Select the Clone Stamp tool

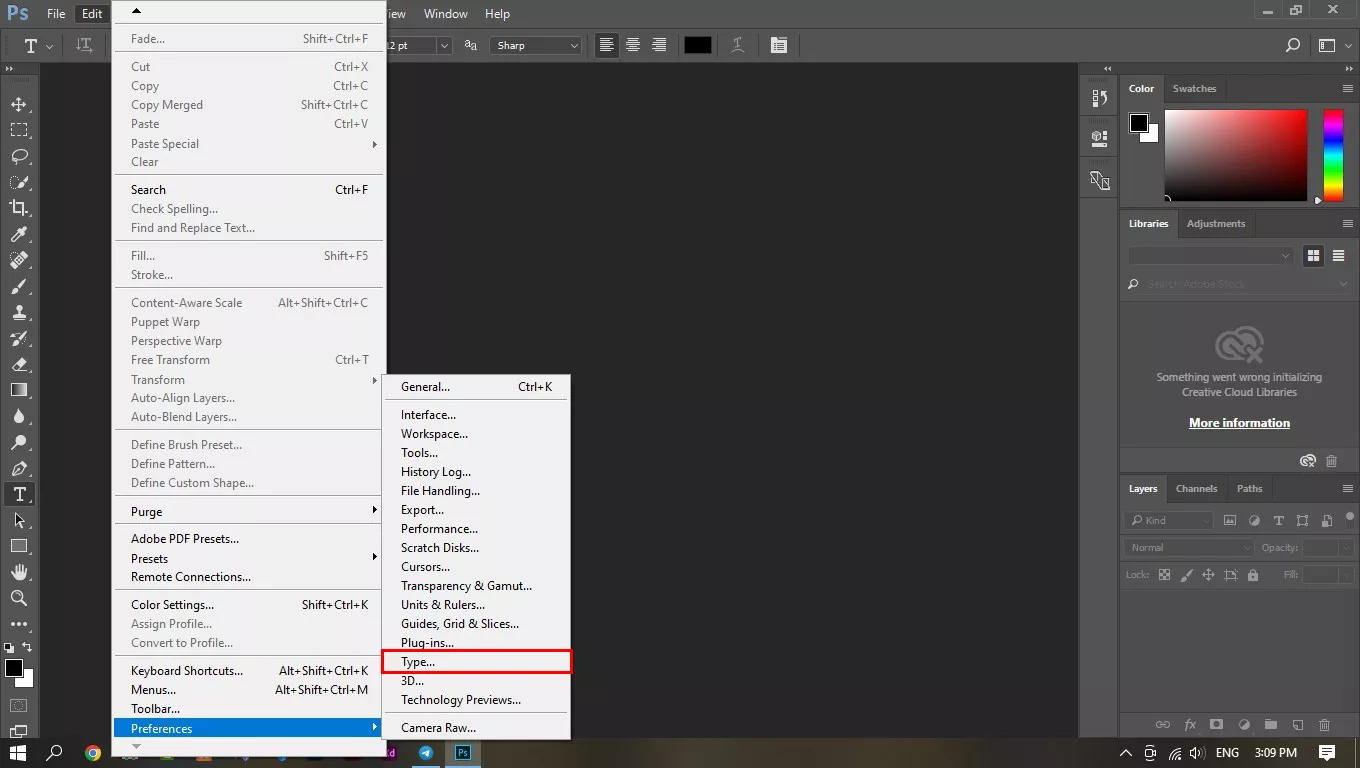pyautogui.click(x=19, y=312)
